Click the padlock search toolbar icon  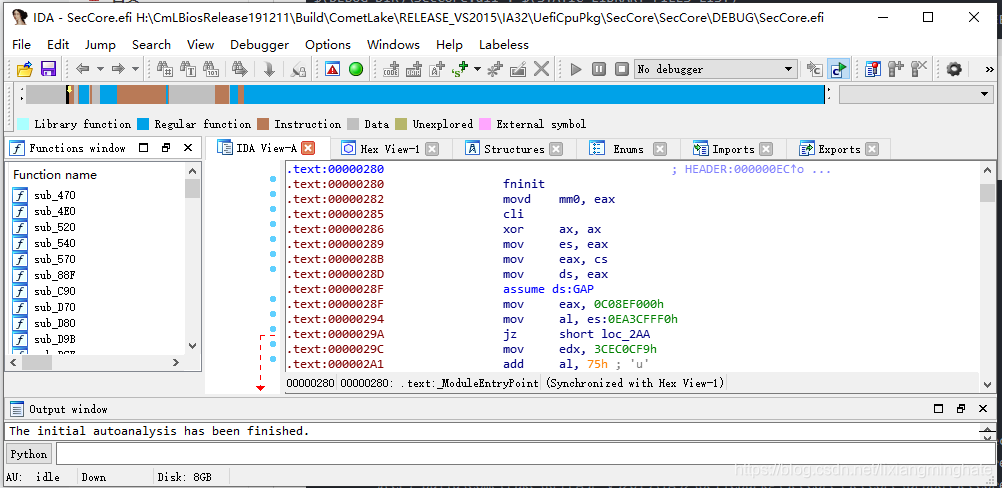298,69
